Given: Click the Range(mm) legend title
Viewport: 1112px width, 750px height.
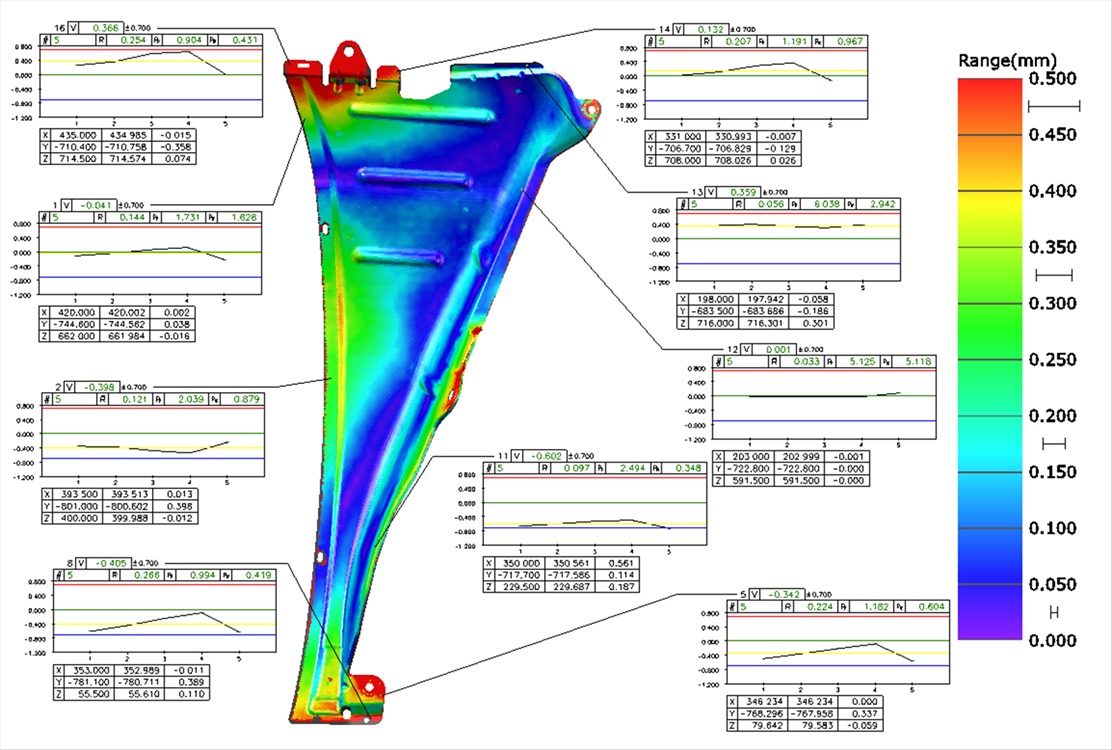Looking at the screenshot, I should [x=1007, y=60].
